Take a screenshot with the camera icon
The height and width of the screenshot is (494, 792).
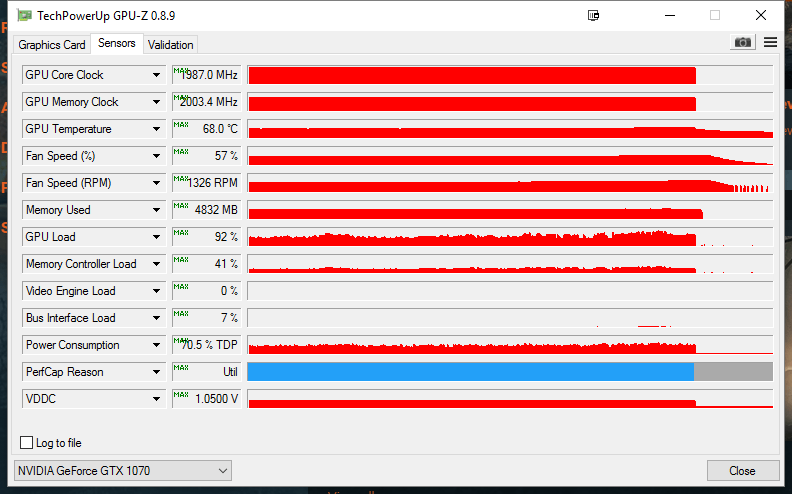point(742,42)
